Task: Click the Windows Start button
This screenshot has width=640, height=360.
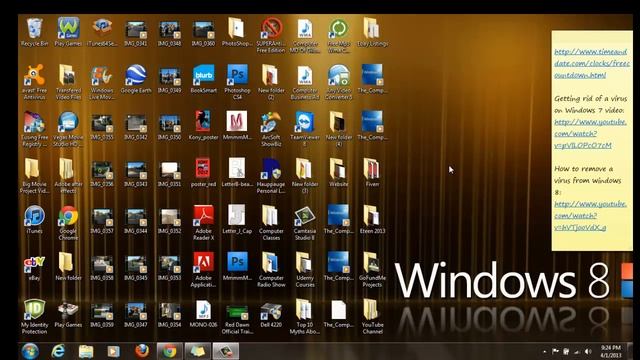Action: tap(30, 351)
